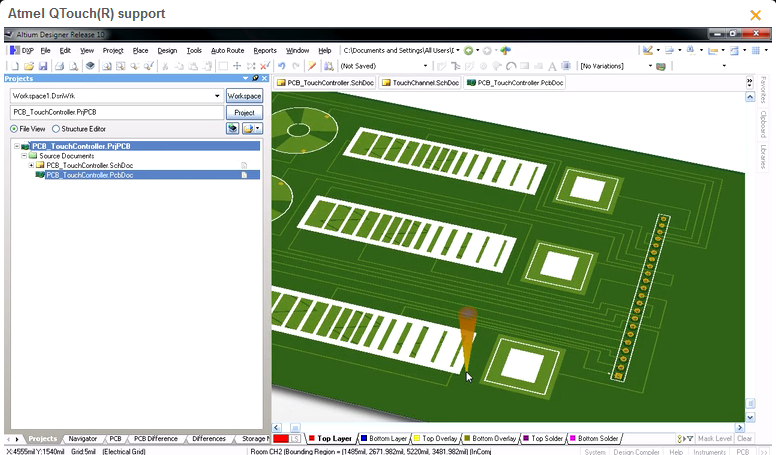Click the New document toolbar icon
This screenshot has width=776, height=455.
[15, 66]
